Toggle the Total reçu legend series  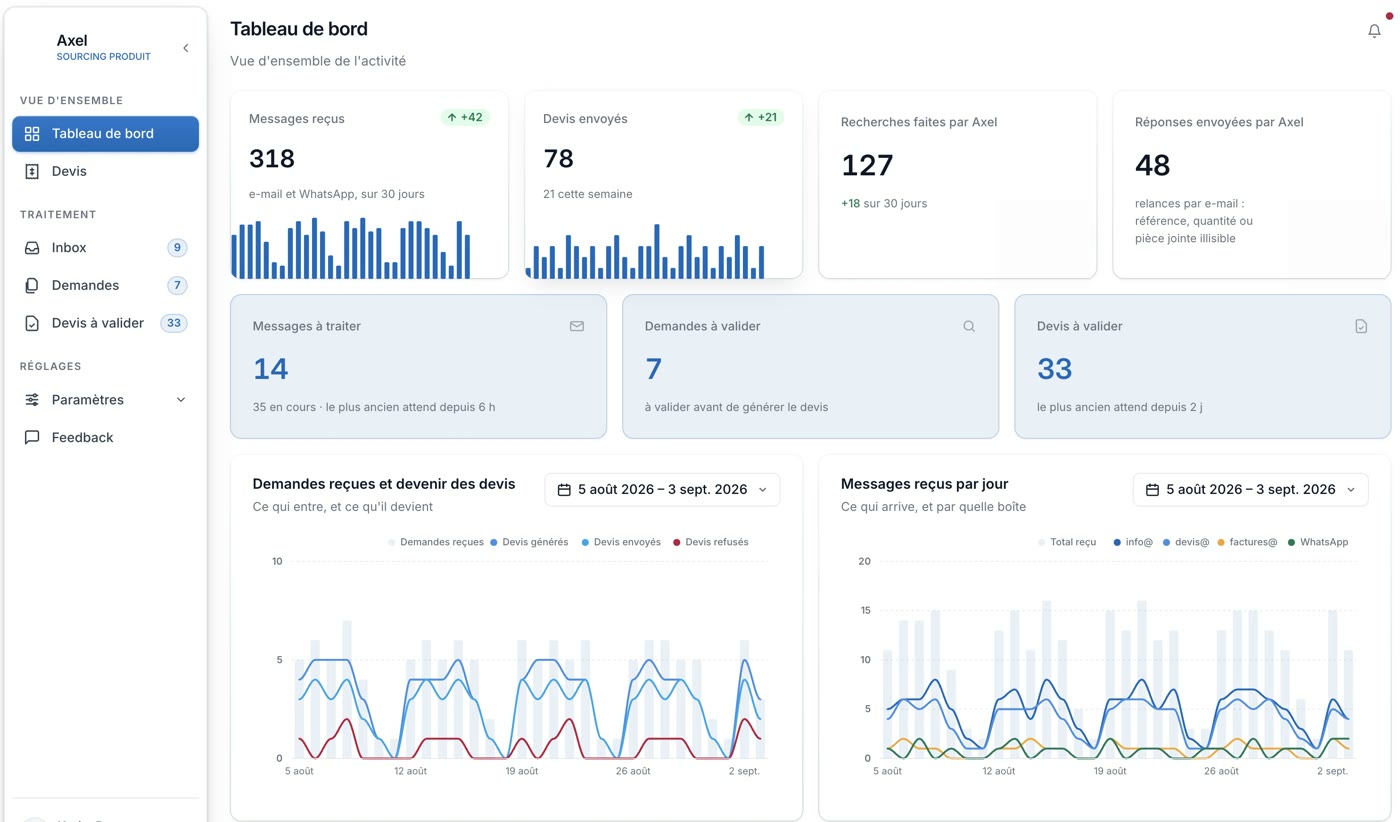point(1067,542)
